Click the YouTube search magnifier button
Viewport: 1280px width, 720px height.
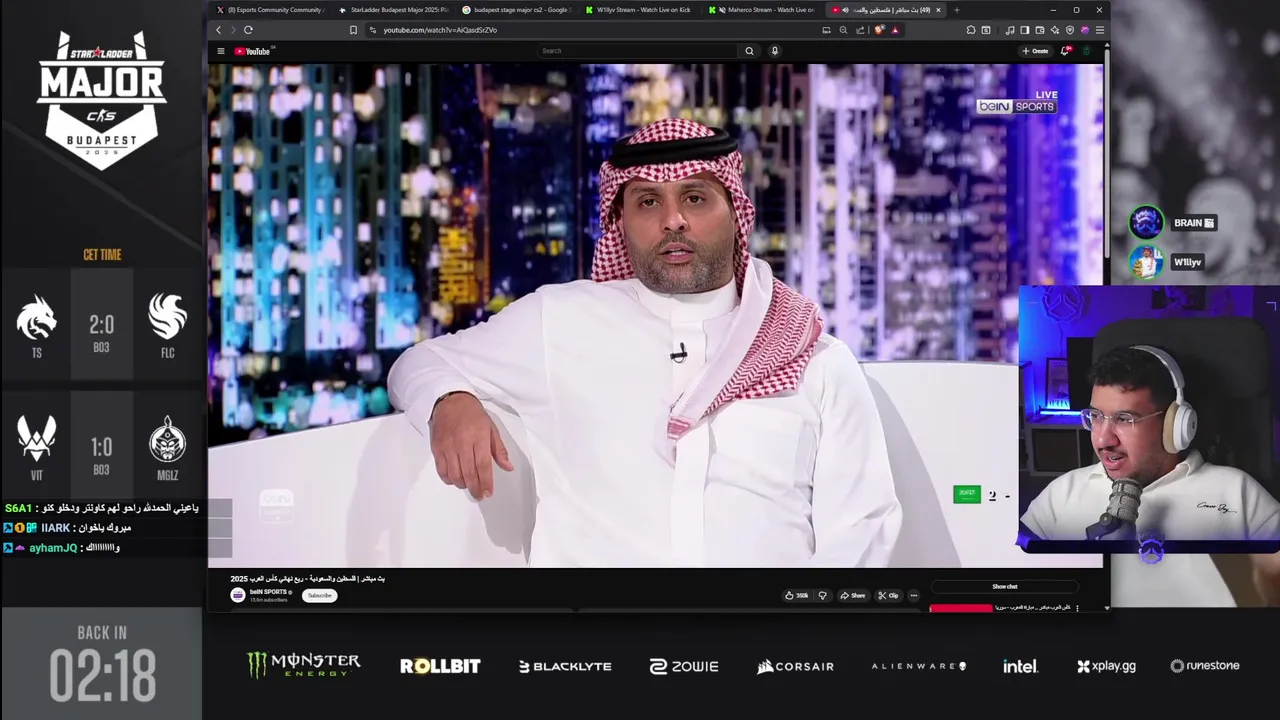click(x=749, y=51)
